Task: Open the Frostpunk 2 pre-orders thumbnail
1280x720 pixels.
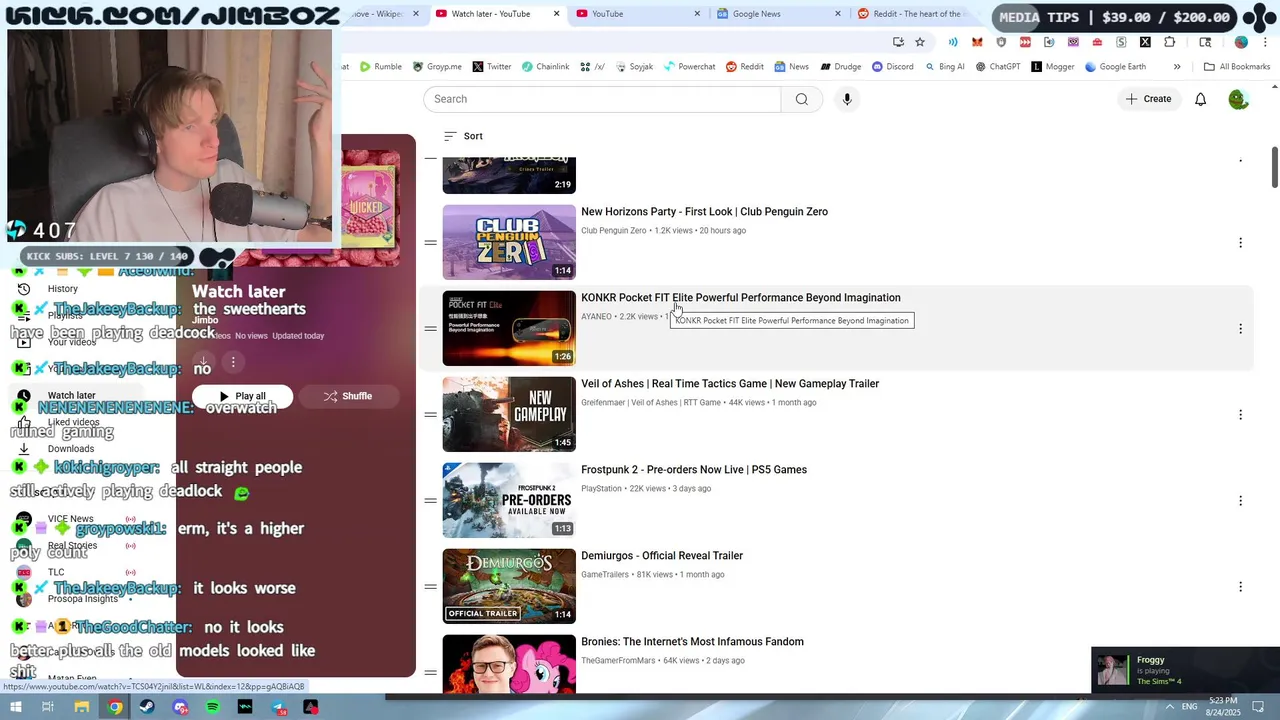Action: click(509, 500)
